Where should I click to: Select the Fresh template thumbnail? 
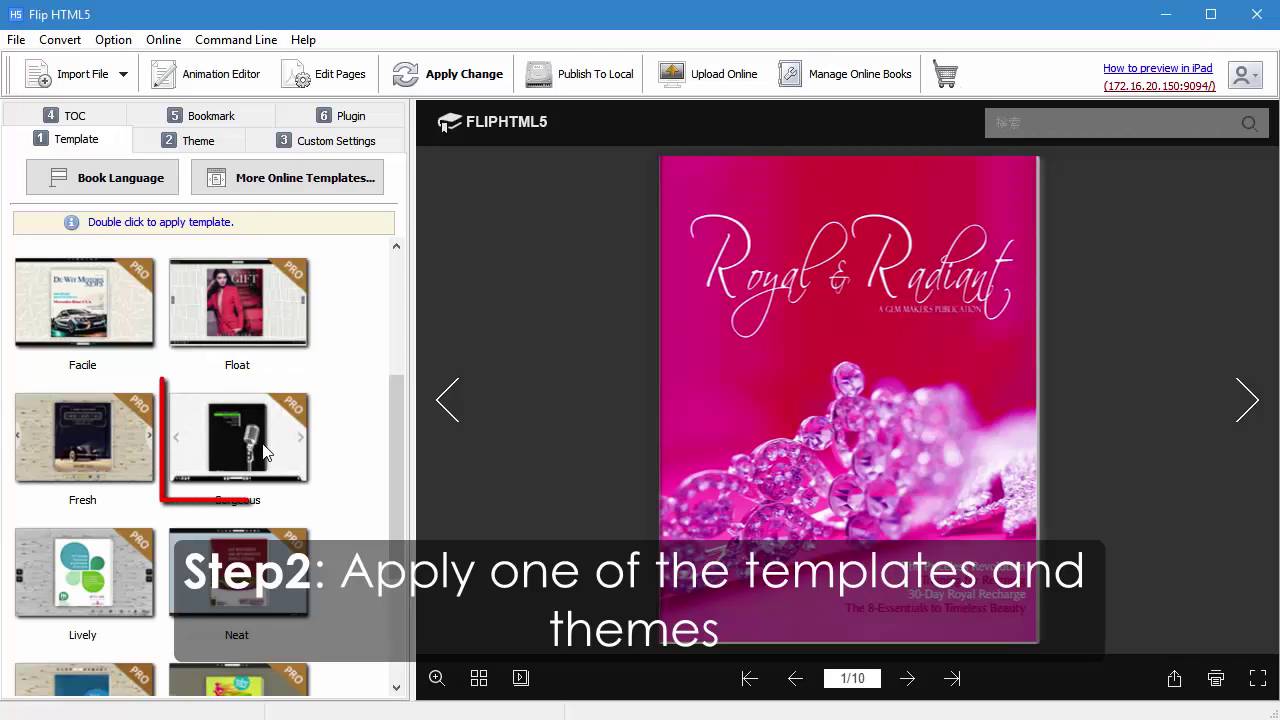[x=84, y=438]
